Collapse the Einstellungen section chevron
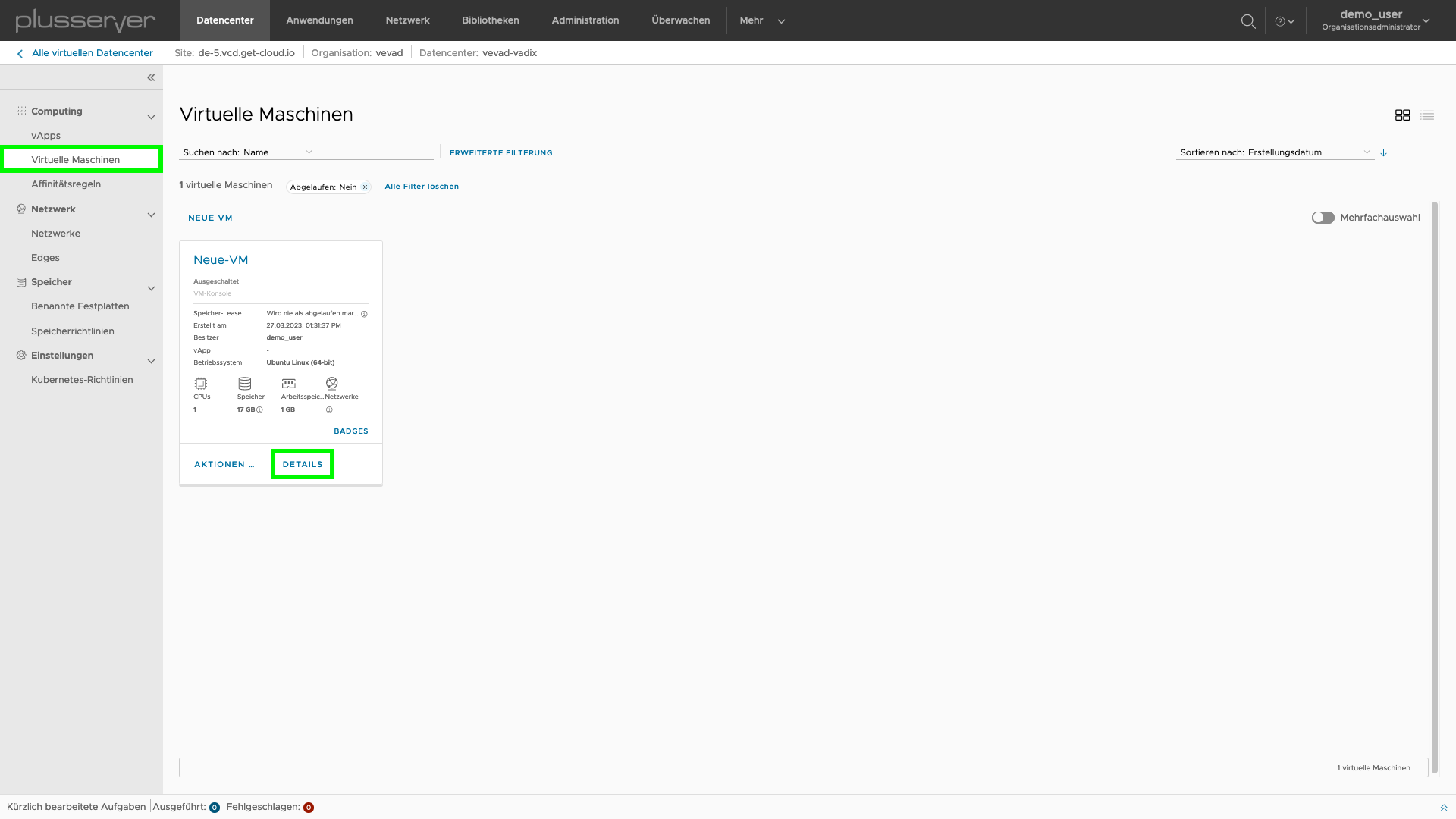This screenshot has height=819, width=1456. [x=151, y=362]
